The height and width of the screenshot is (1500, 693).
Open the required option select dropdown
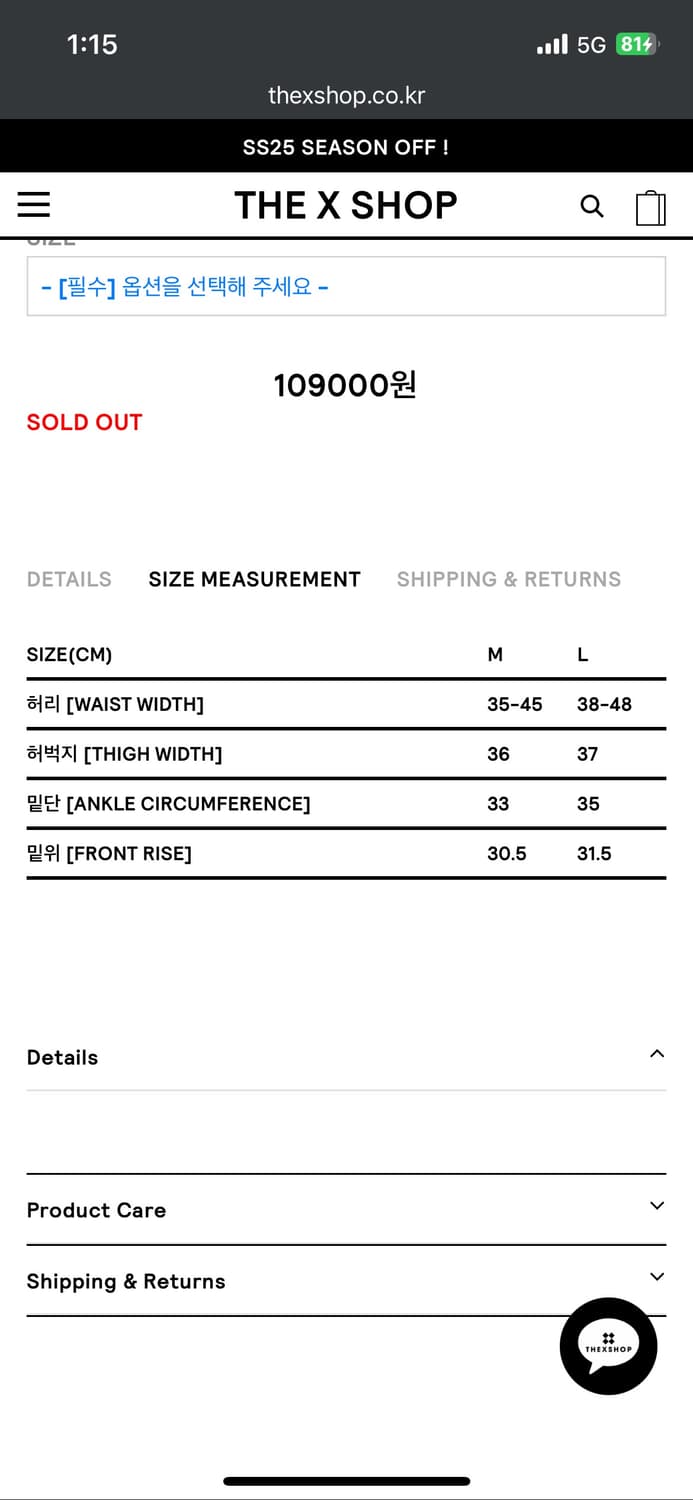click(x=346, y=287)
